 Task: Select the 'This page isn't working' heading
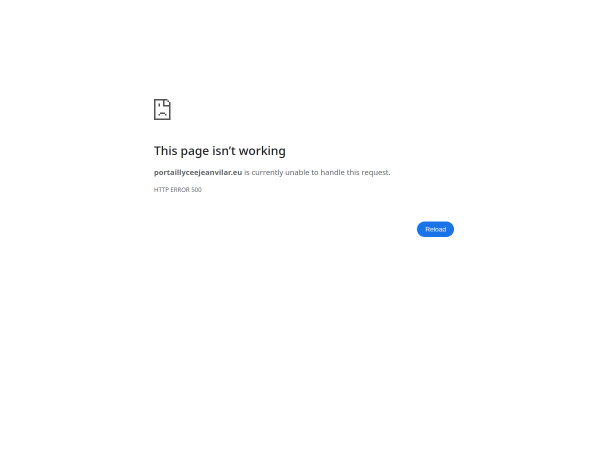(220, 151)
